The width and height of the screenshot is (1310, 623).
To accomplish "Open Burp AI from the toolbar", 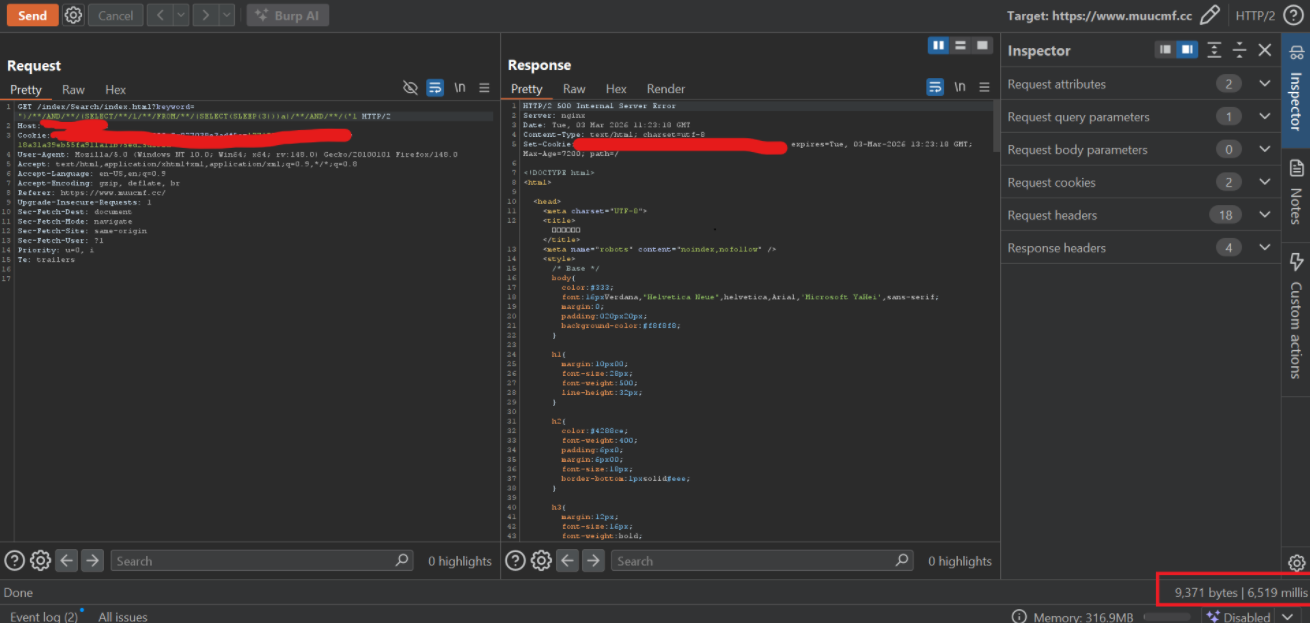I will 287,15.
